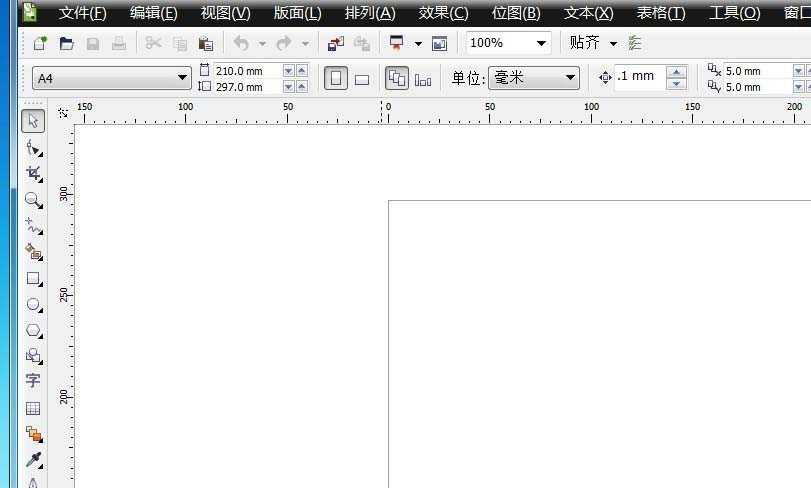Select the Text (字) tool
This screenshot has width=811, height=488.
coord(33,381)
